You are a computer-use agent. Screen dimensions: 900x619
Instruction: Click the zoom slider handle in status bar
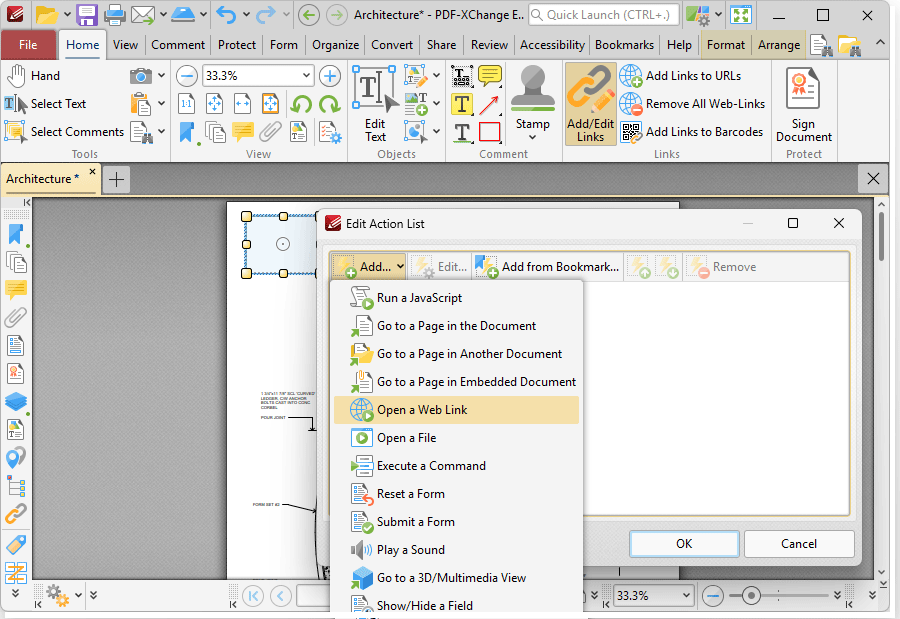[x=751, y=596]
